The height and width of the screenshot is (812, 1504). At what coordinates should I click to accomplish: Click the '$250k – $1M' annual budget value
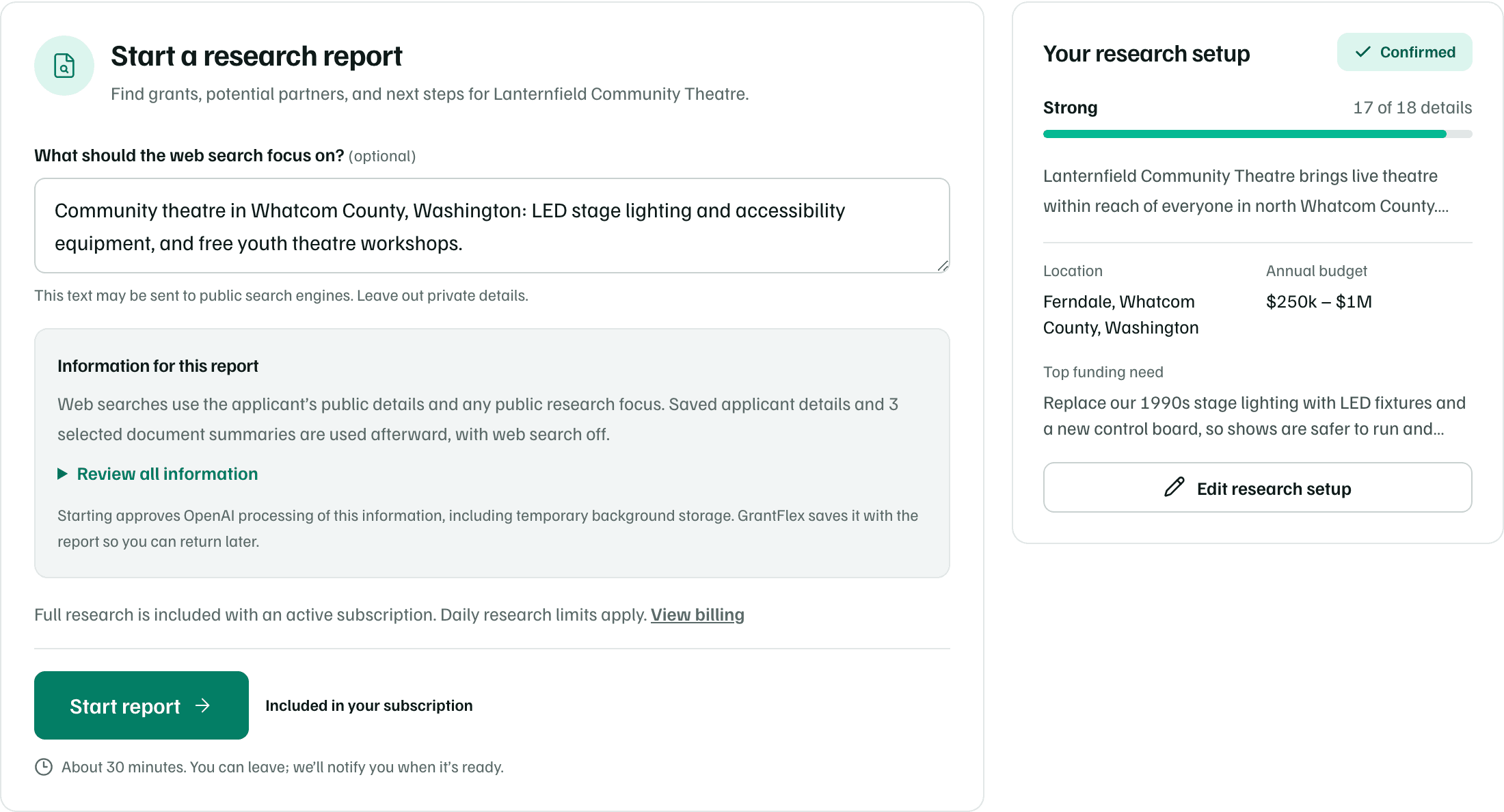pos(1319,301)
